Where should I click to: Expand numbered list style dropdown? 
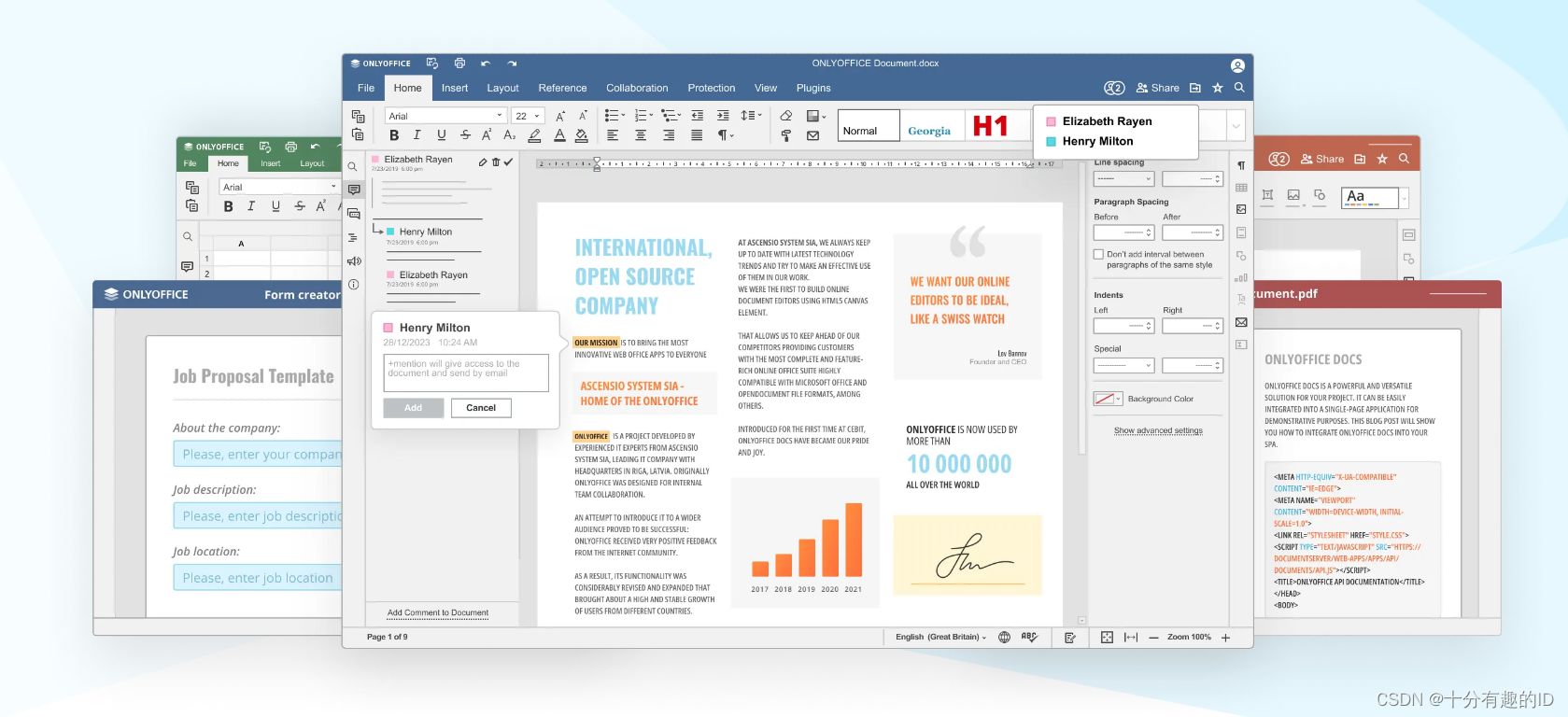(651, 116)
